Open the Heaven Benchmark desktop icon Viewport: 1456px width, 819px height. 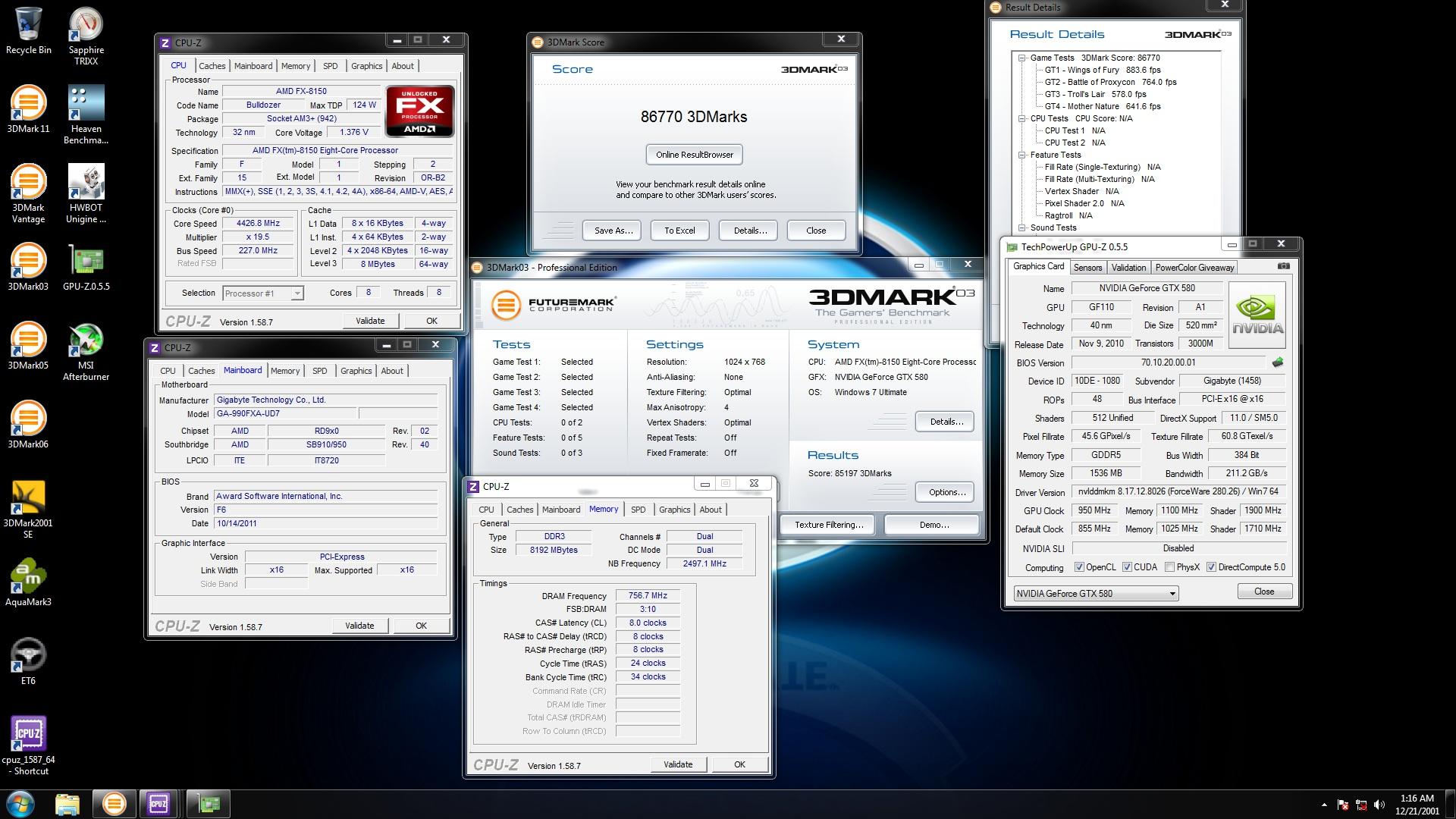tap(86, 115)
